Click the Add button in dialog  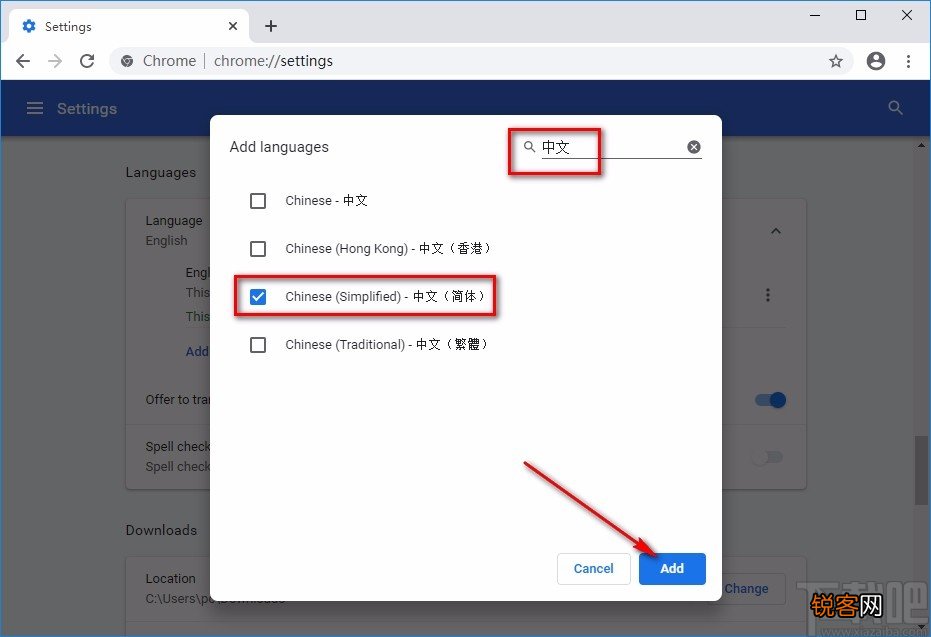tap(672, 569)
